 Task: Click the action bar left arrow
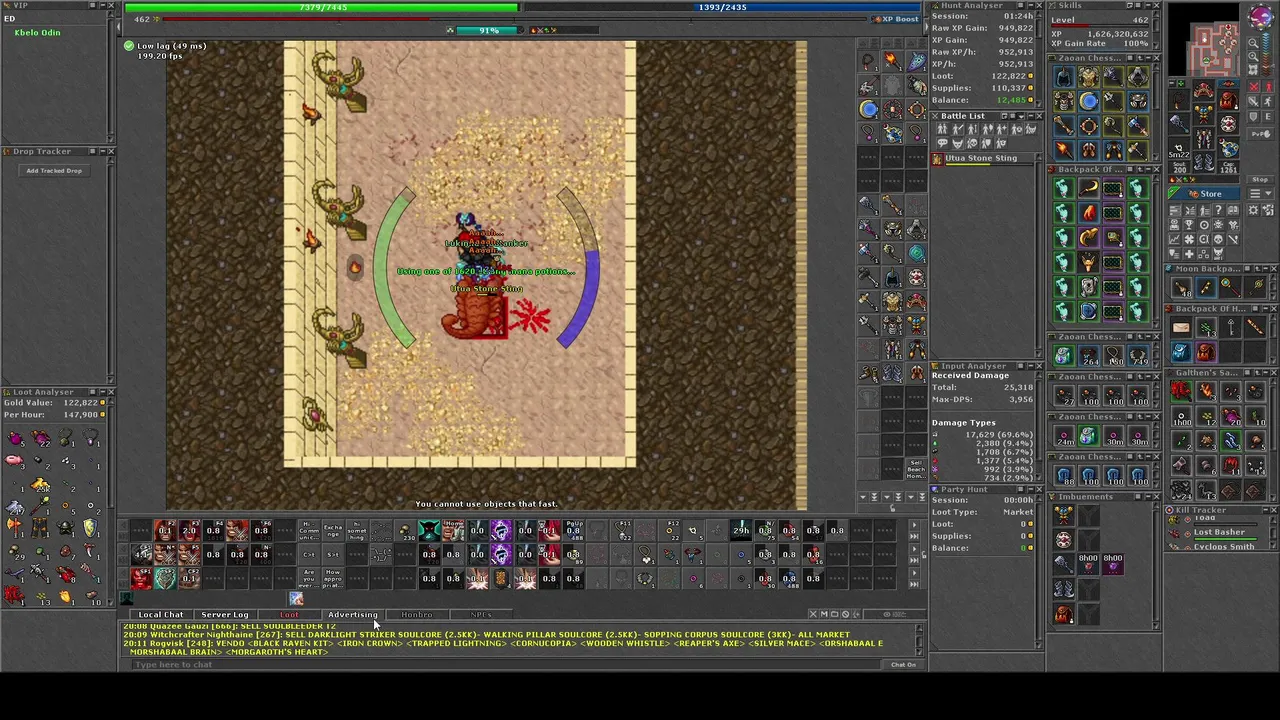[123, 526]
